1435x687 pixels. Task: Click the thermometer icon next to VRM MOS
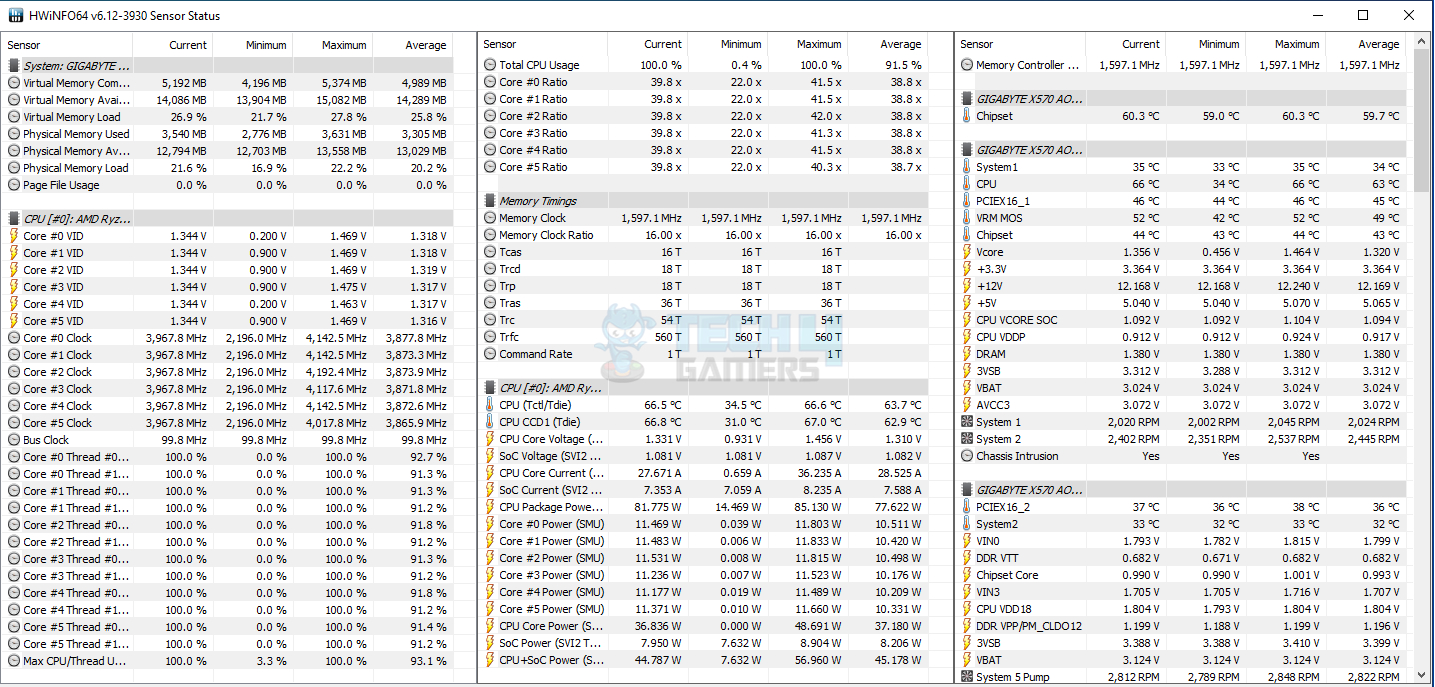pos(967,218)
